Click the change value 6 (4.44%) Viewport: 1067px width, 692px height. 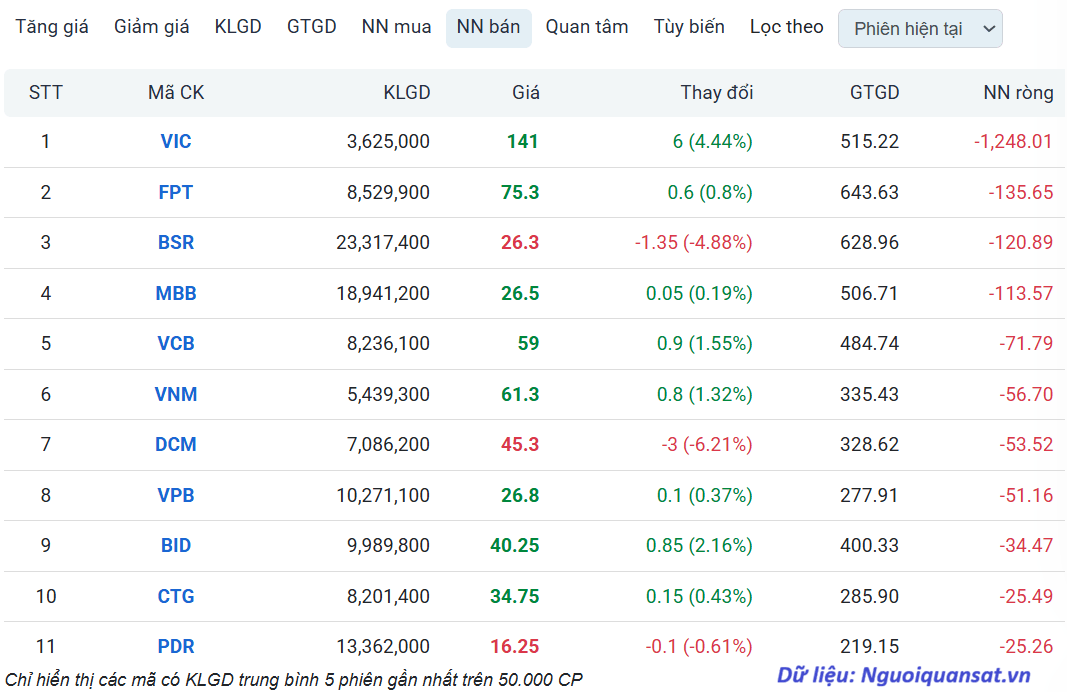coord(712,142)
